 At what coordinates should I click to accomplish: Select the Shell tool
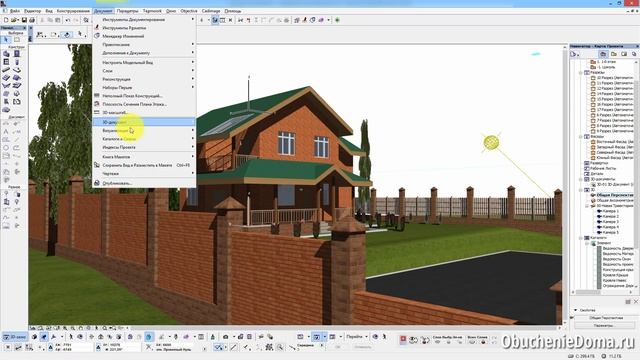tap(6, 86)
